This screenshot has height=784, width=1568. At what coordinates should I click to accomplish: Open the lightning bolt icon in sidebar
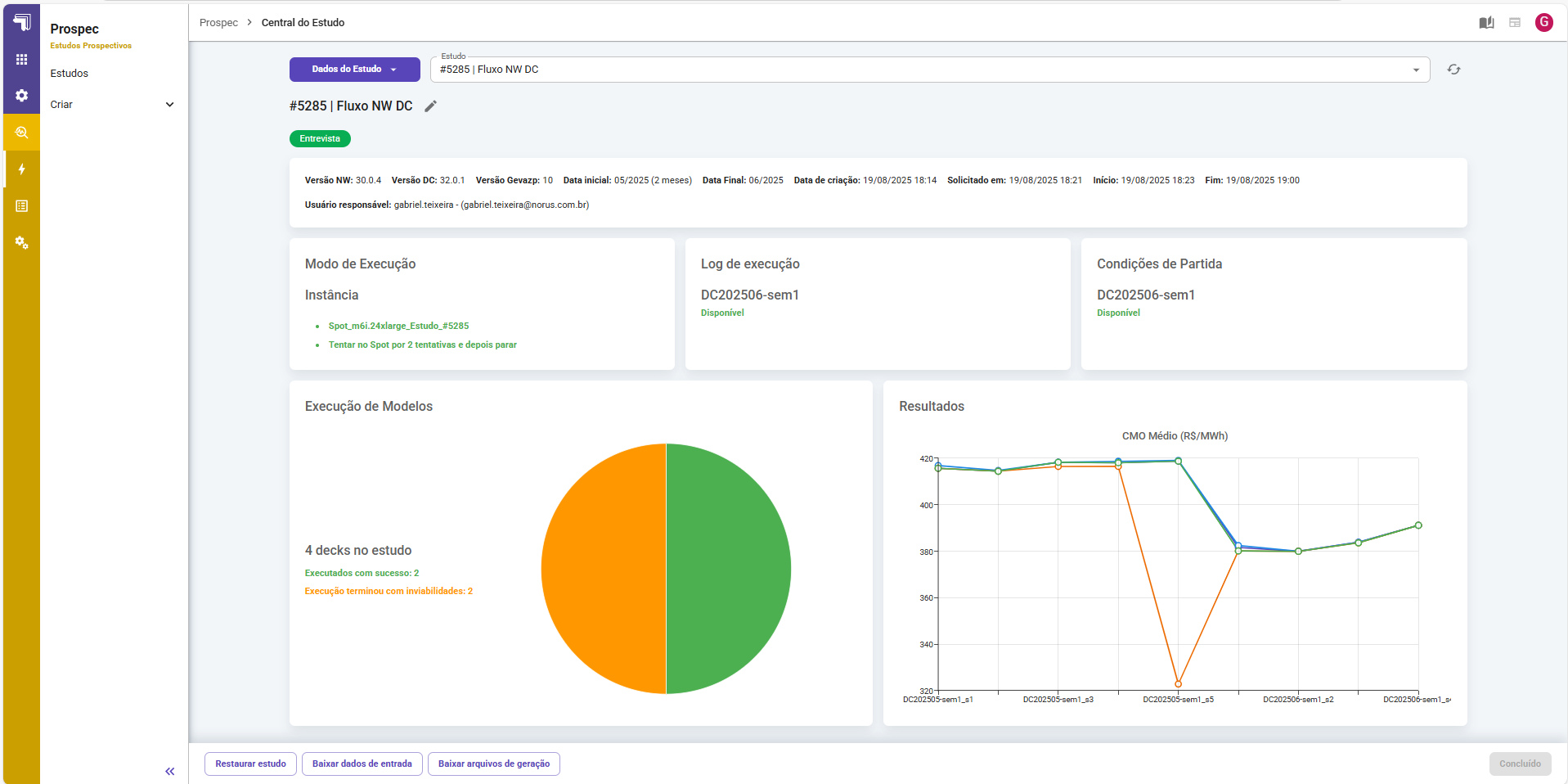(x=21, y=169)
